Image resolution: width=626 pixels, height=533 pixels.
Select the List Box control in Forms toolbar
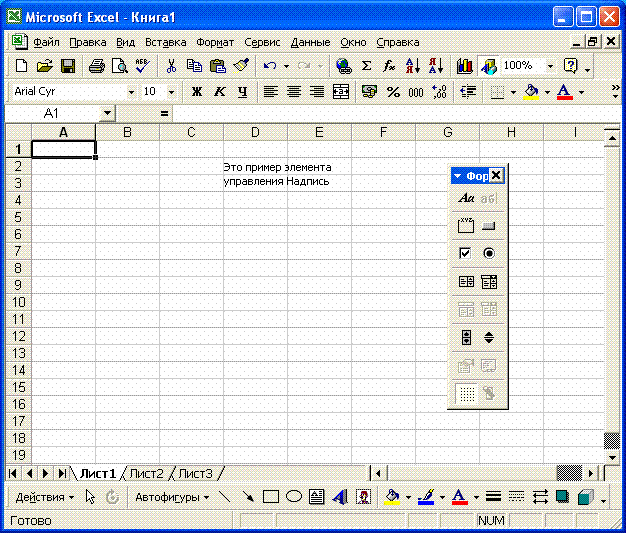(x=466, y=282)
